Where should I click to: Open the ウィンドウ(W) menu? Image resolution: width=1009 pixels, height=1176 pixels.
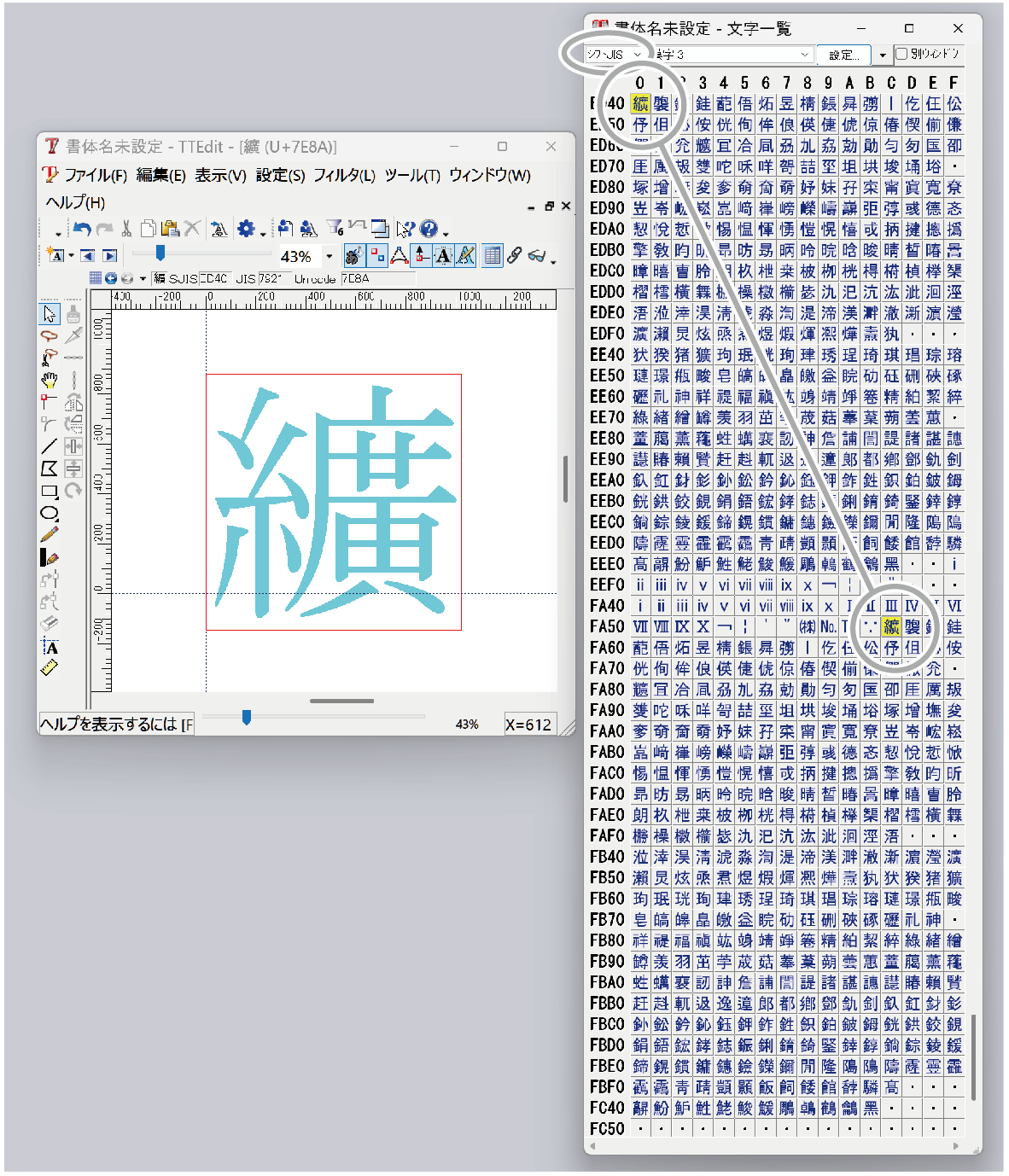[490, 175]
